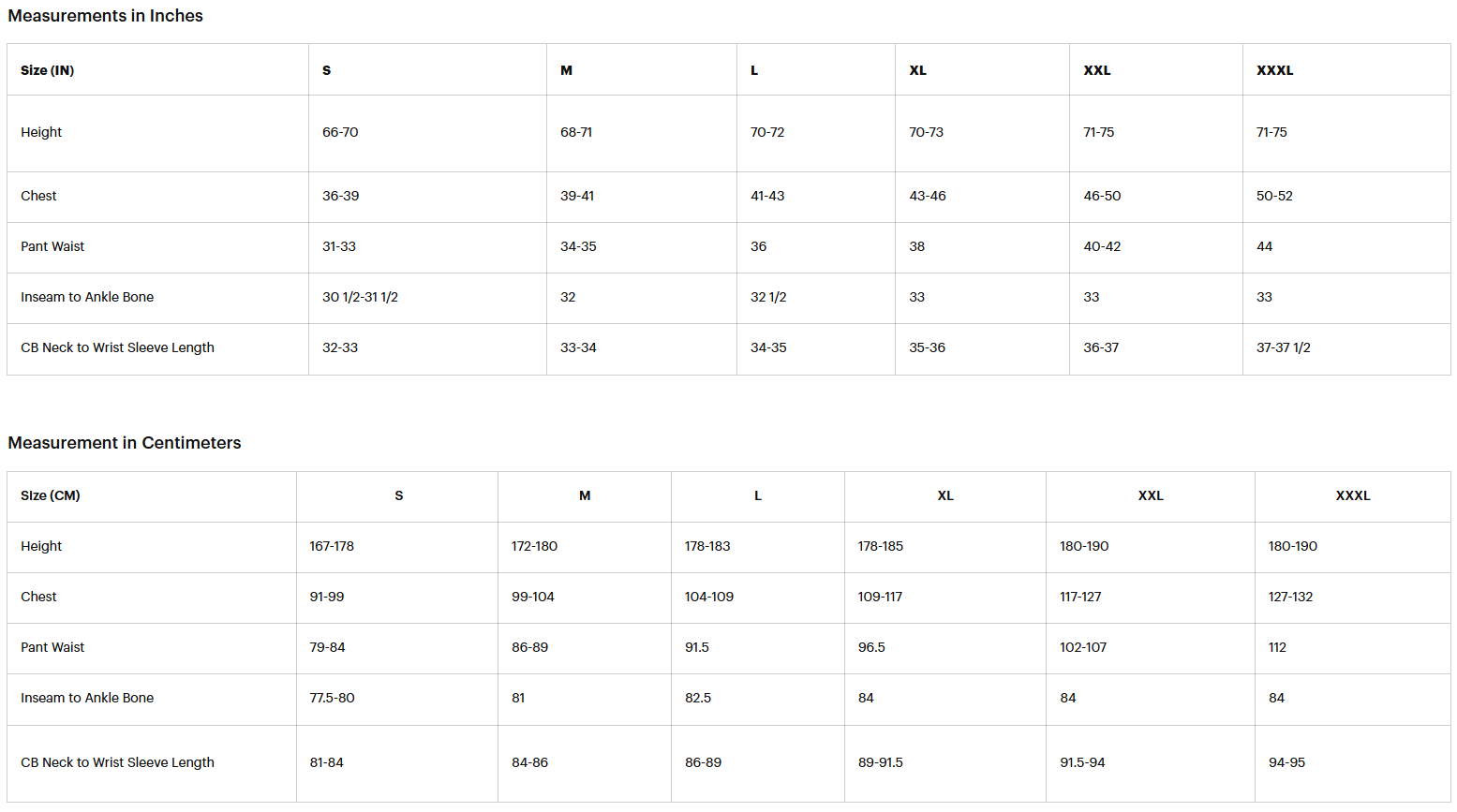Click the XXXL column header in inches table
Image resolution: width=1457 pixels, height=812 pixels.
1346,70
